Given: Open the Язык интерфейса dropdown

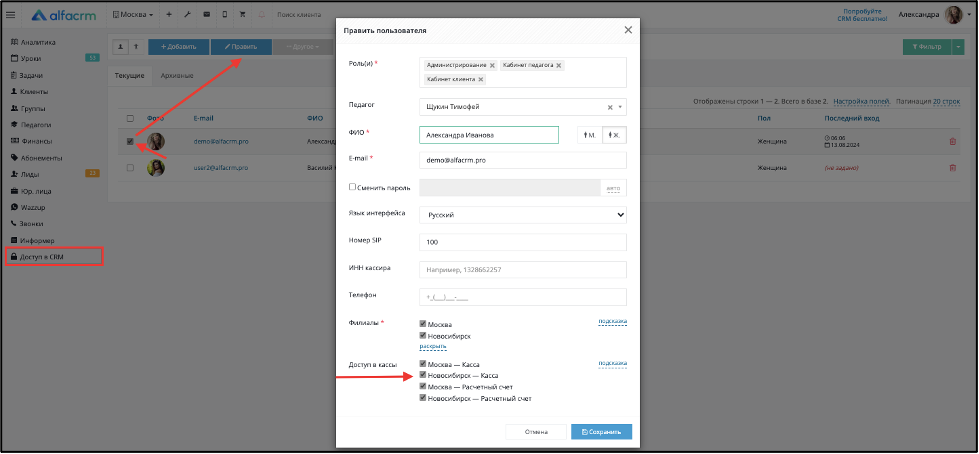Looking at the screenshot, I should (523, 215).
